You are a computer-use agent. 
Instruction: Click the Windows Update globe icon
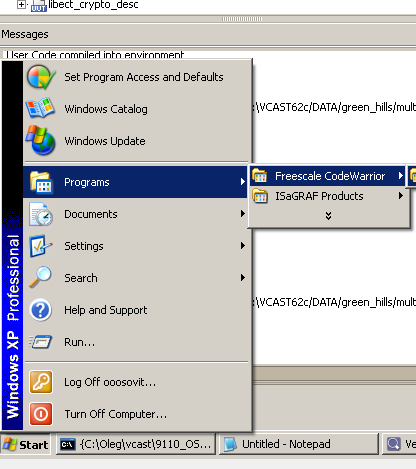41,140
